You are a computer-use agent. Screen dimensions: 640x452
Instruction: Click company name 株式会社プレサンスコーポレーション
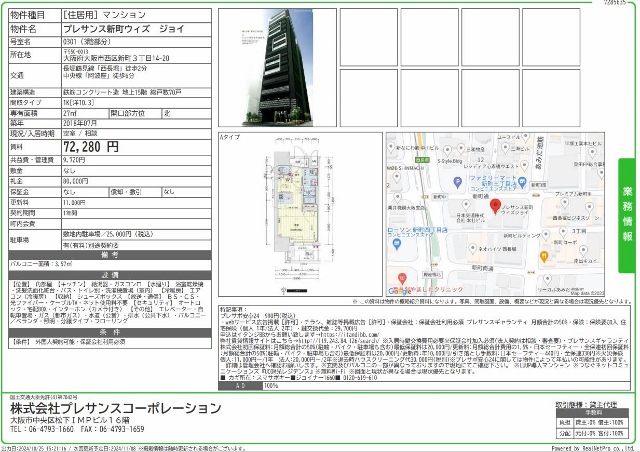pos(116,408)
